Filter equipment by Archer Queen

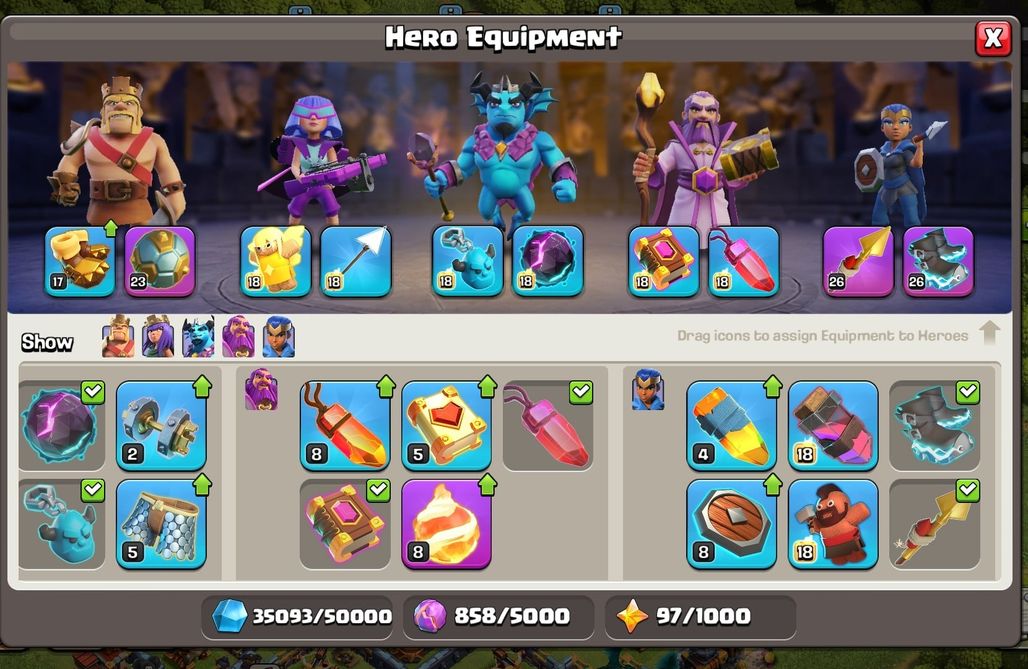158,337
